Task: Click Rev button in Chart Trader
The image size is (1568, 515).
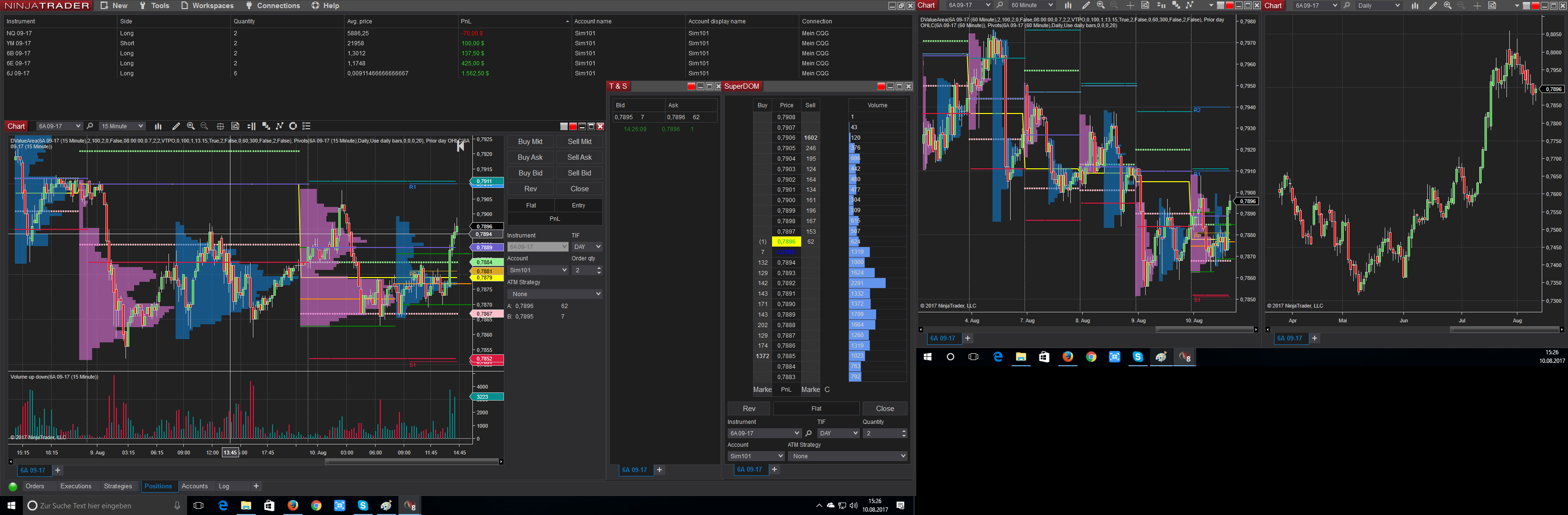Action: pos(530,188)
